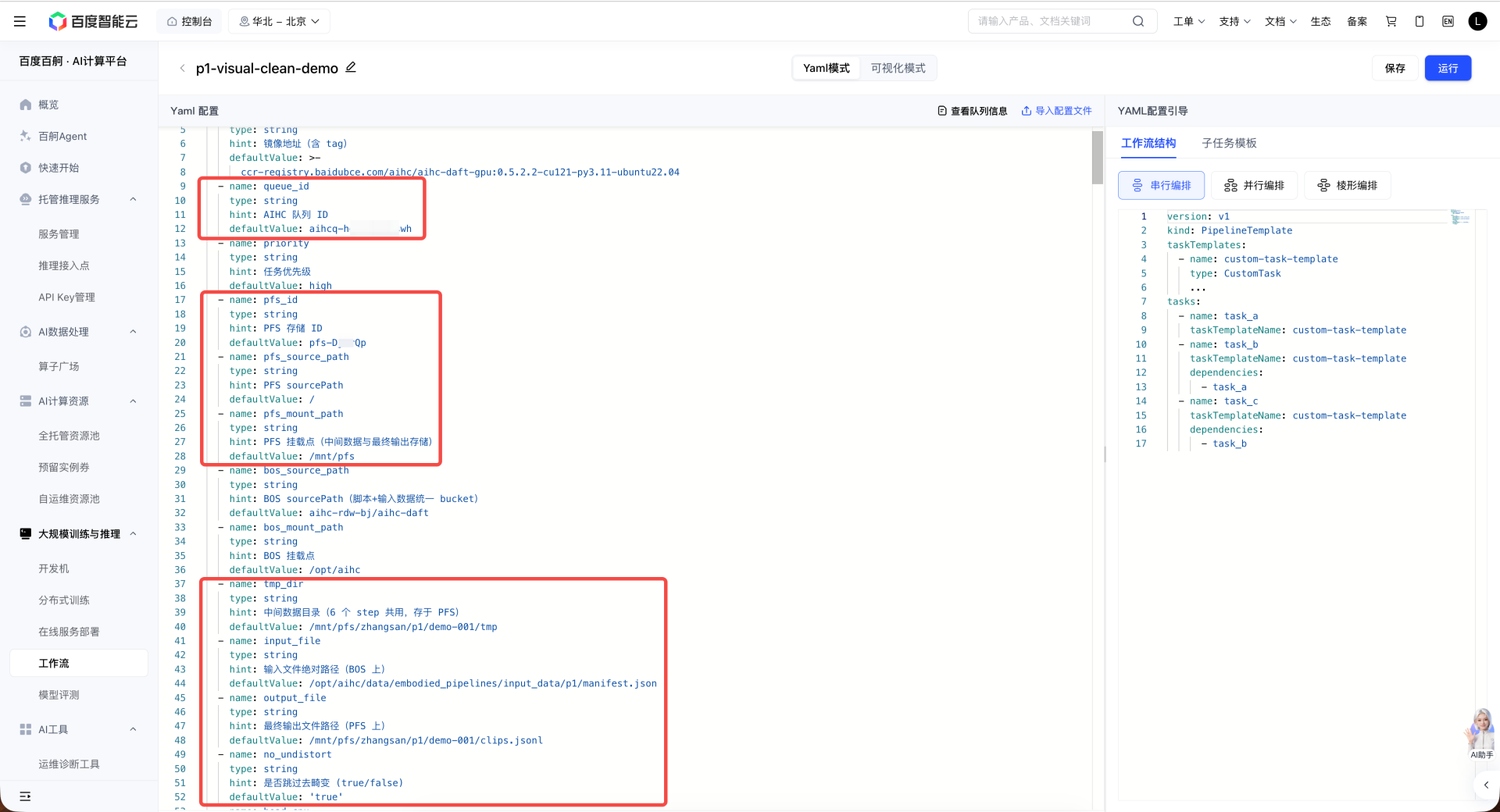Image resolution: width=1500 pixels, height=812 pixels.
Task: Switch language with EN icon
Action: click(1448, 21)
